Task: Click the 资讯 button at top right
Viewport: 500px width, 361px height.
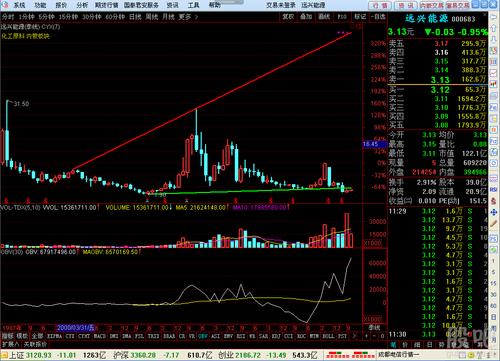Action: (406, 5)
